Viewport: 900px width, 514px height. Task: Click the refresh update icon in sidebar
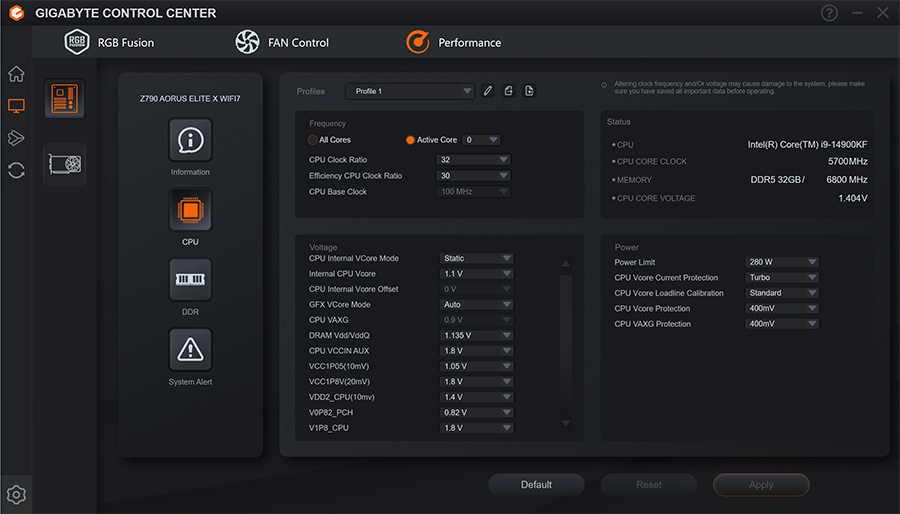pos(16,170)
